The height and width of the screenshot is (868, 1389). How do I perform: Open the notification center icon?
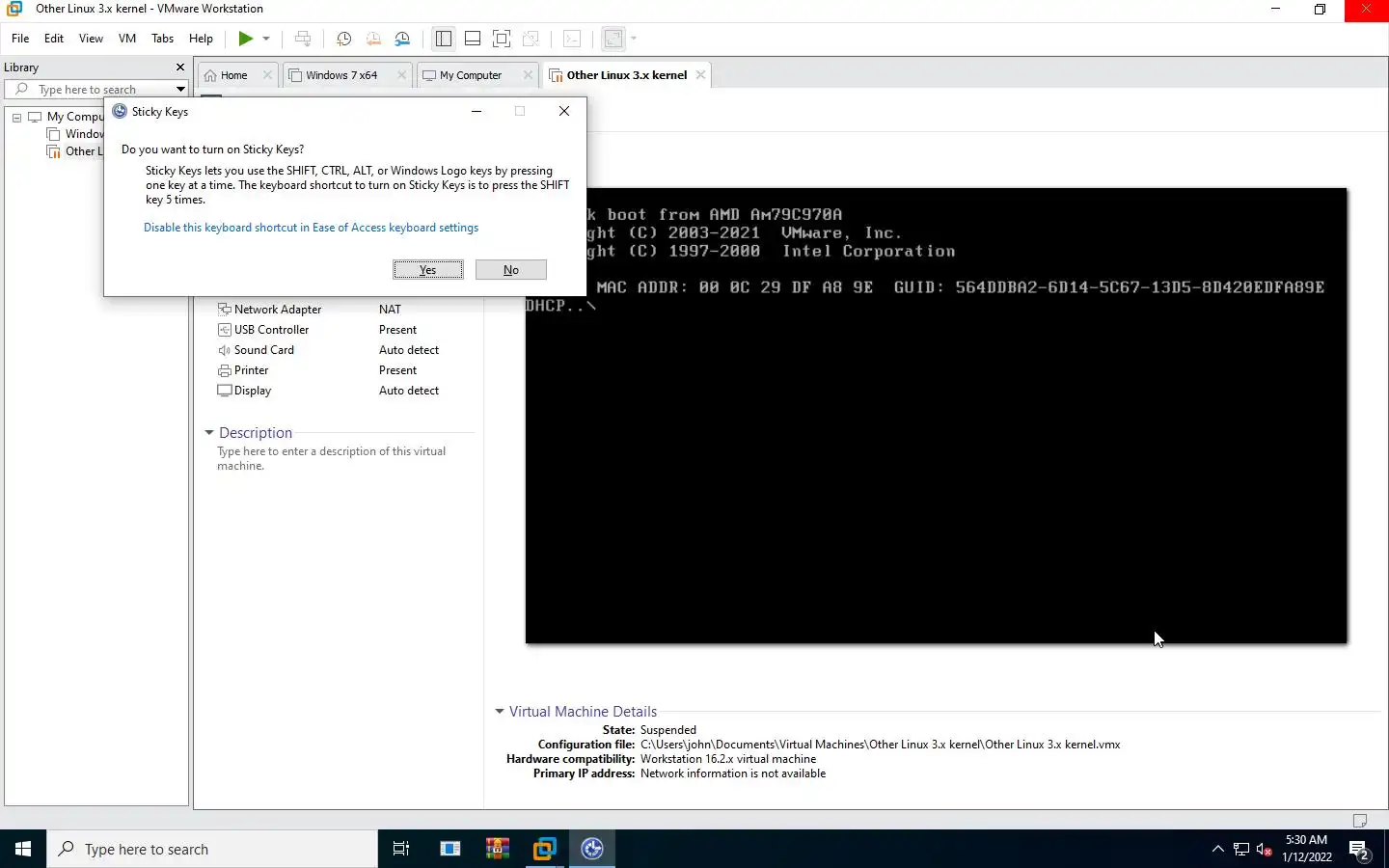(x=1360, y=851)
